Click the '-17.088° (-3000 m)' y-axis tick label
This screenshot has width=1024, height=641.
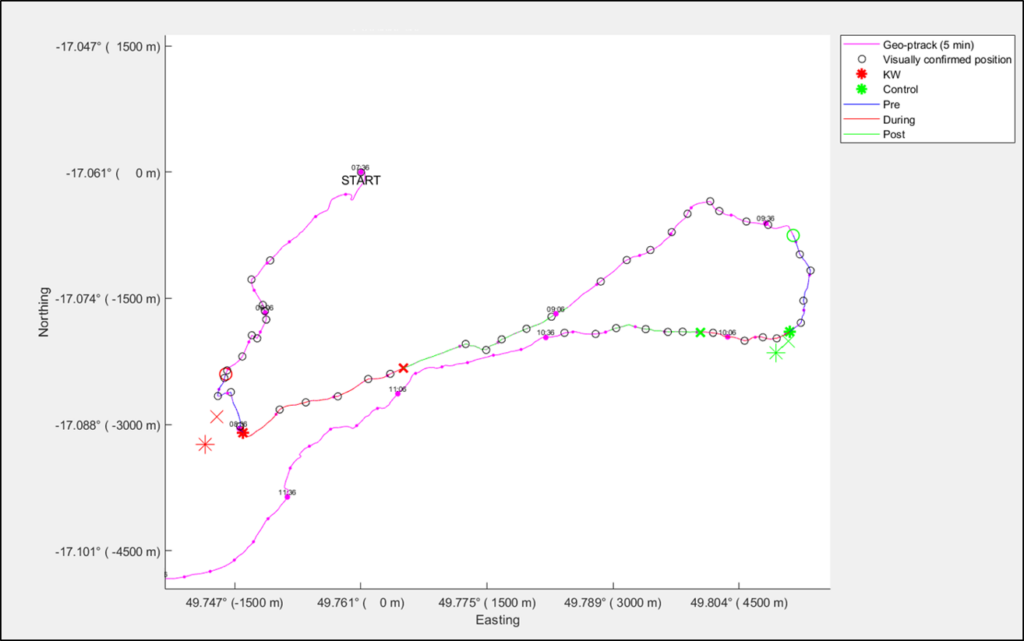108,426
